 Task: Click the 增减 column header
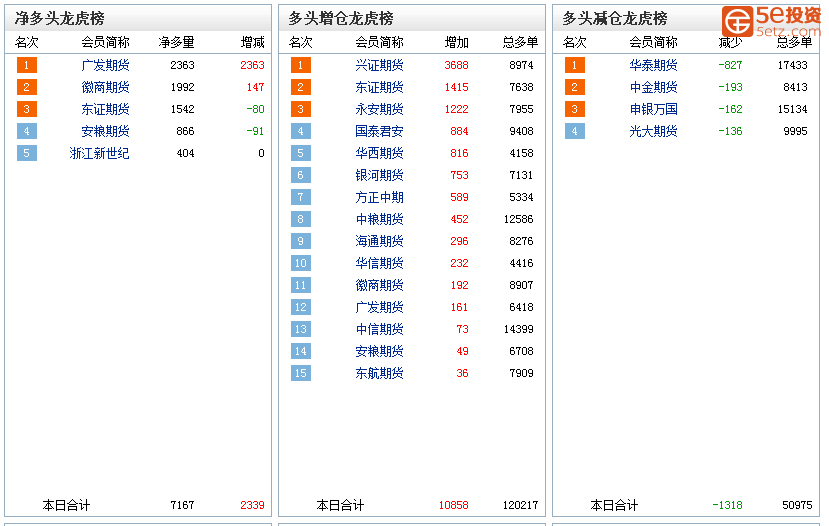tap(252, 42)
